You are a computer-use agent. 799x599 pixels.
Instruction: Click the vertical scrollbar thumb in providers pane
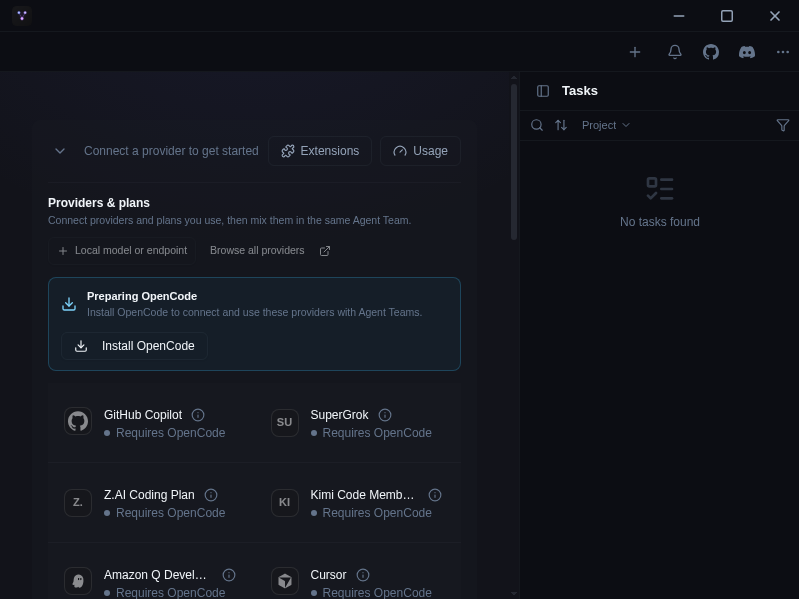click(x=514, y=162)
